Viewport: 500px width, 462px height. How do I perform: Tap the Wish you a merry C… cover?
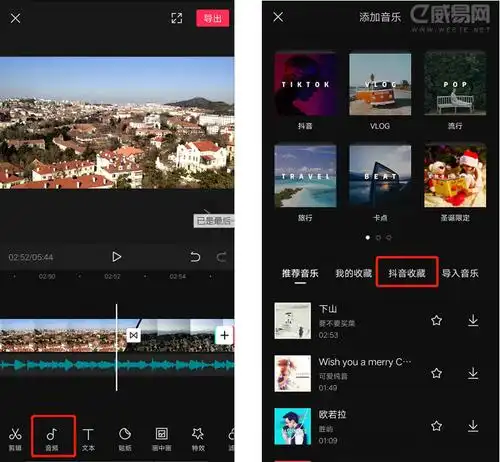click(292, 373)
